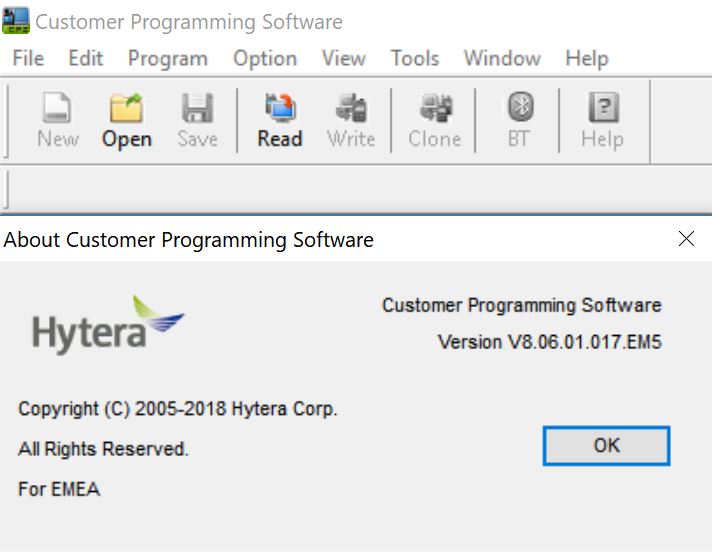Open the View menu

point(344,58)
